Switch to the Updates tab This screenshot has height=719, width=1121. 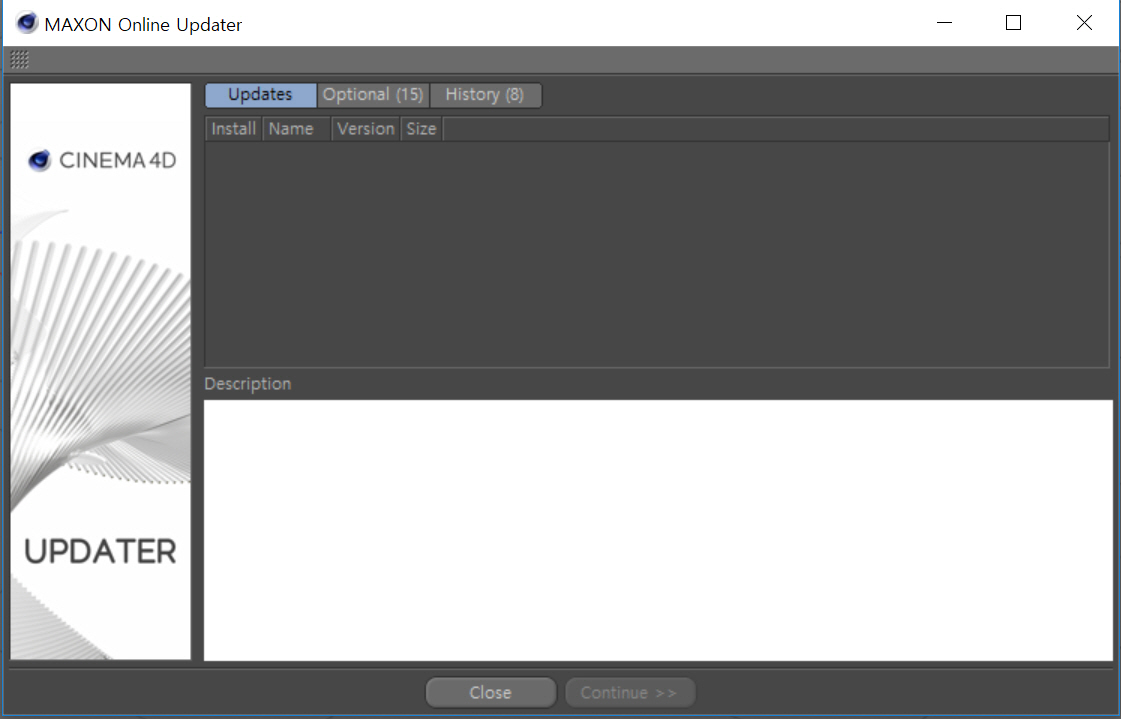coord(260,95)
